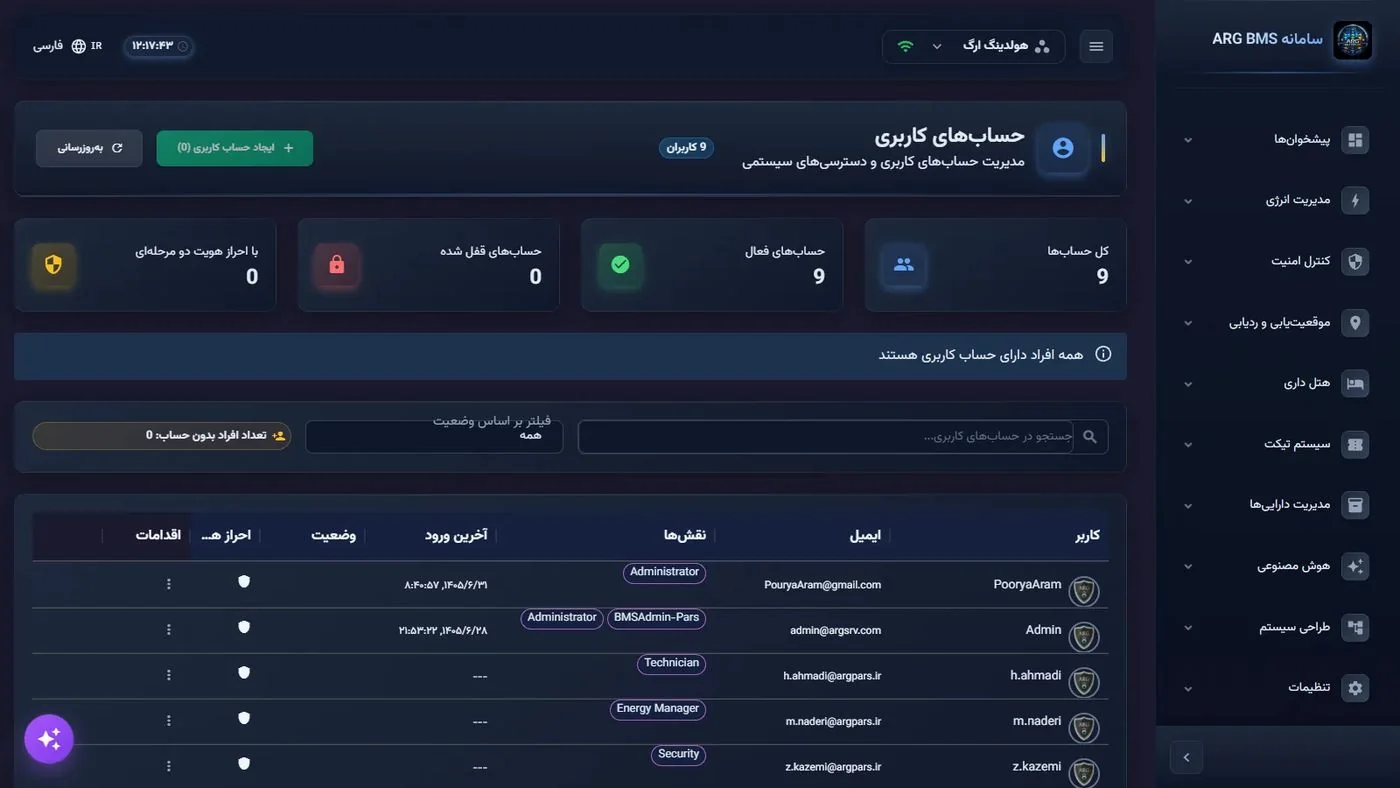Open actions menu for PooryaAram row
The height and width of the screenshot is (788, 1400).
point(168,584)
